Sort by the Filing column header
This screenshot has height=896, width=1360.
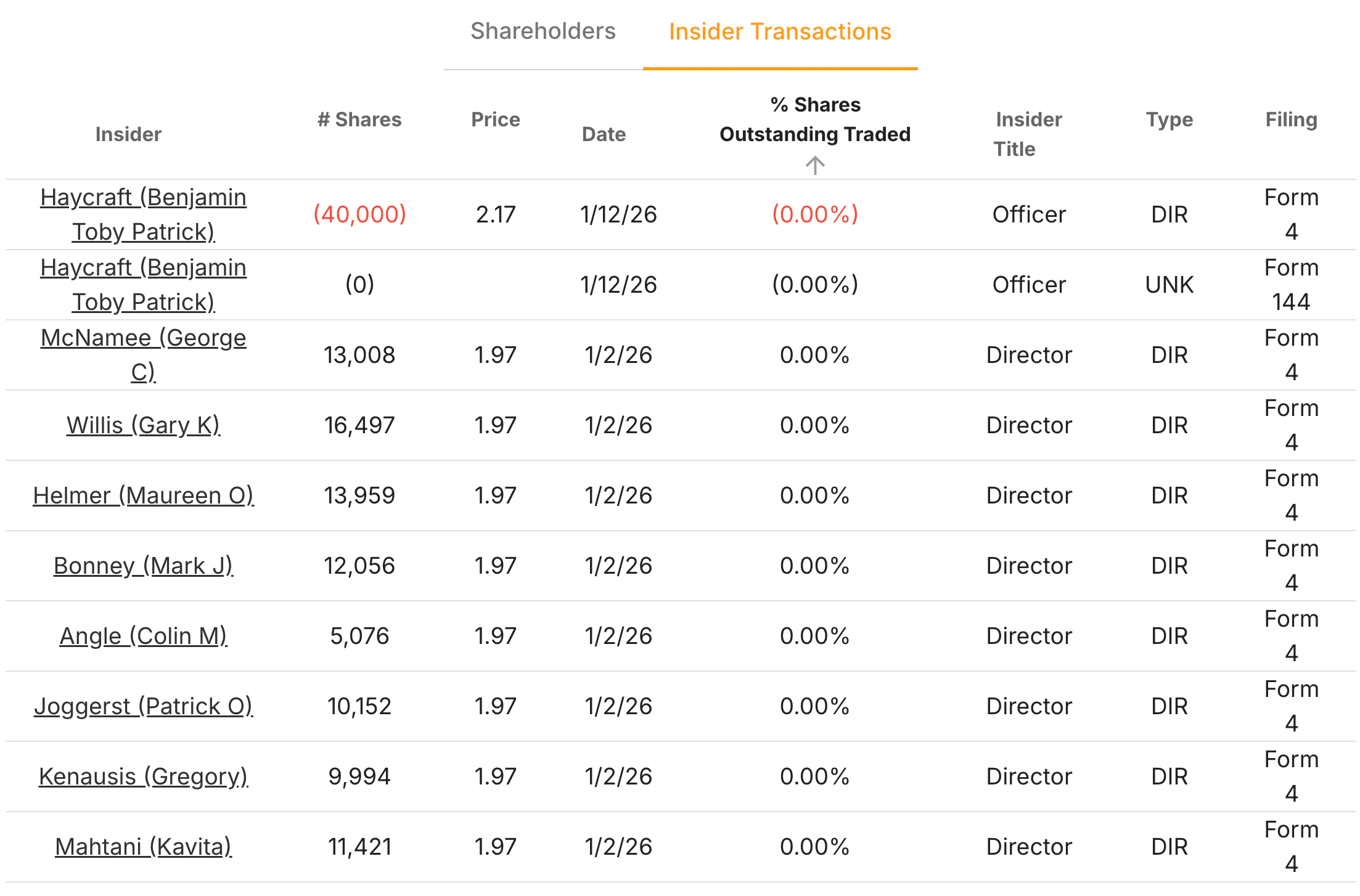pyautogui.click(x=1291, y=120)
